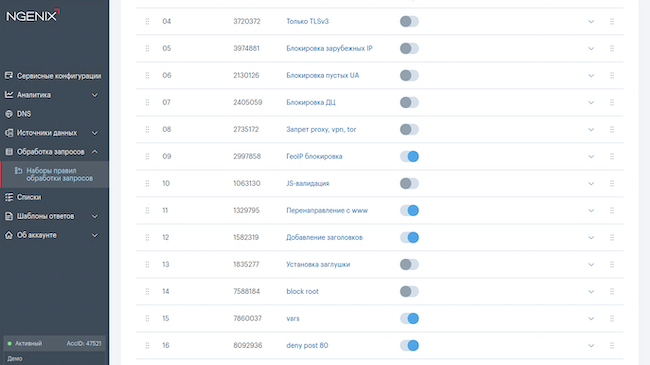Enable the JS-валидация toggle
This screenshot has height=365, width=650.
click(409, 183)
